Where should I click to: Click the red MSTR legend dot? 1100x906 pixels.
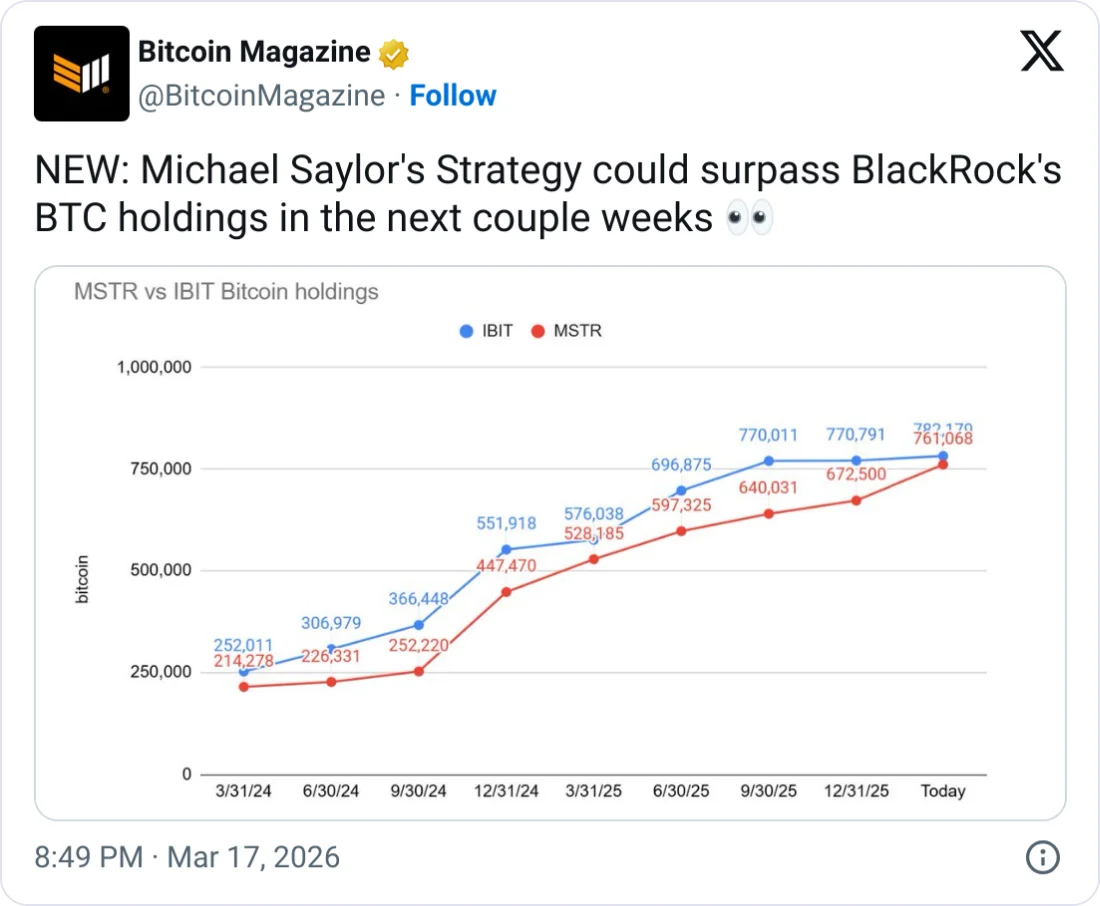click(537, 331)
